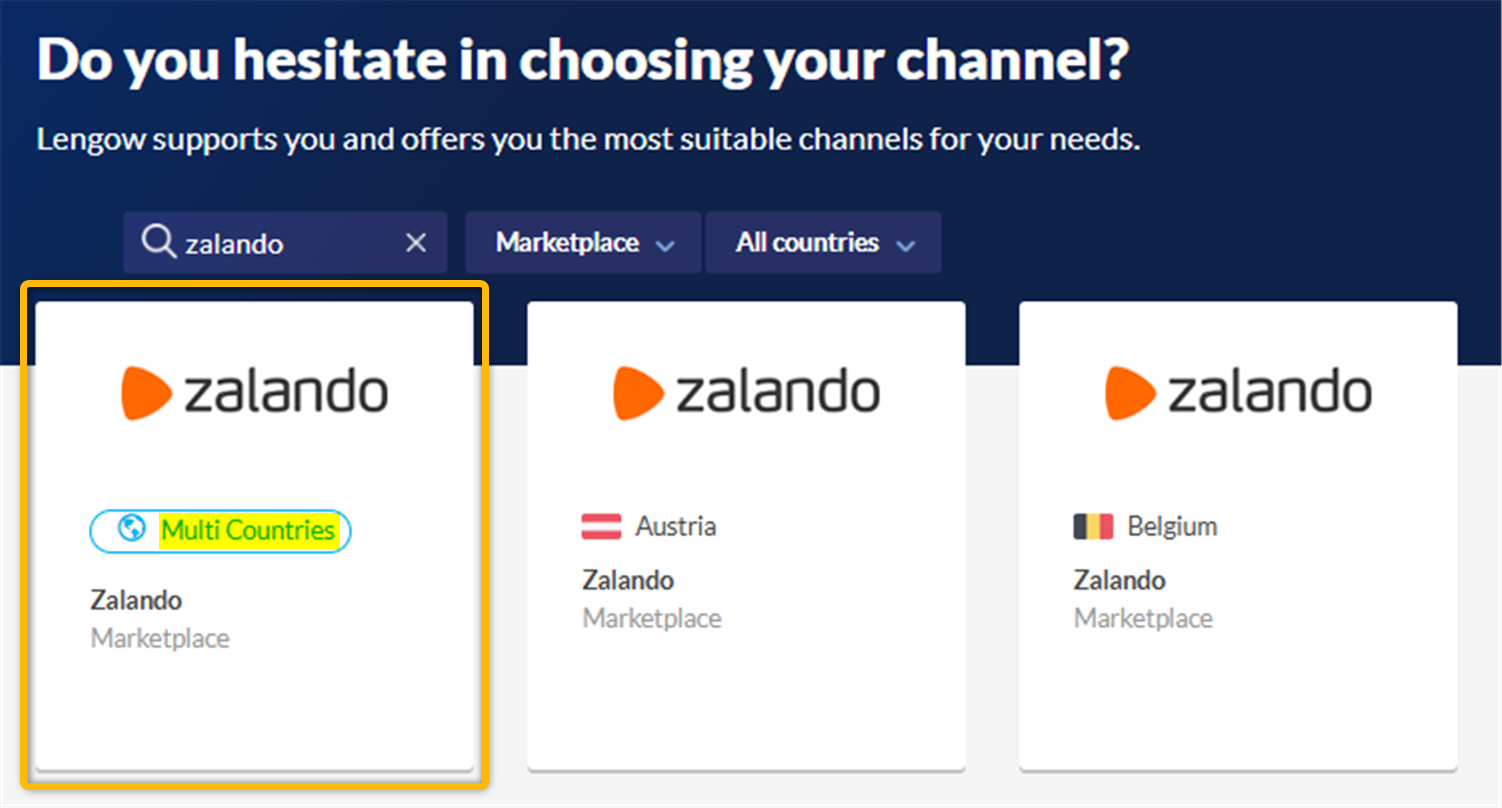Click the Marketplace dropdown chevron arrow

pyautogui.click(x=664, y=245)
